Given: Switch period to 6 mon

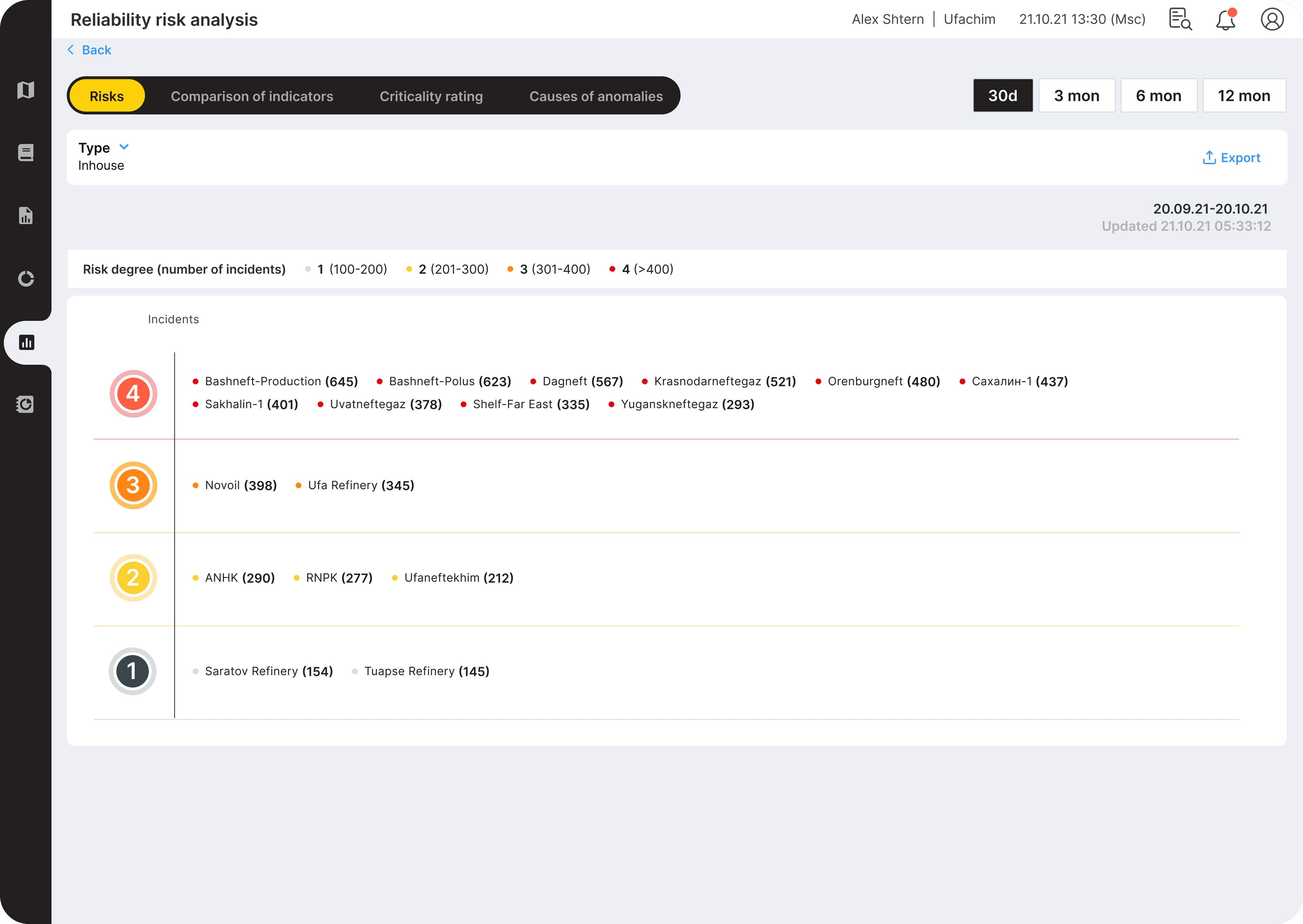Looking at the screenshot, I should [1158, 96].
